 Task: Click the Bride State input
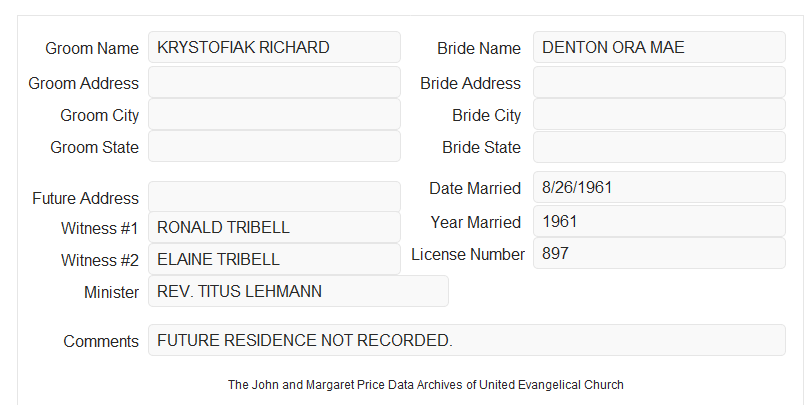659,147
